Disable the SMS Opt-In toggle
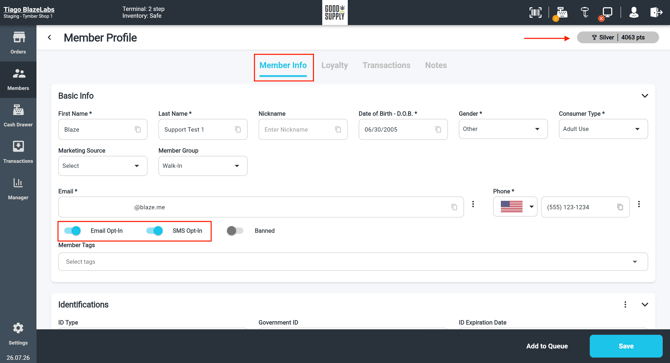Viewport: 670px width, 363px height. pos(155,231)
